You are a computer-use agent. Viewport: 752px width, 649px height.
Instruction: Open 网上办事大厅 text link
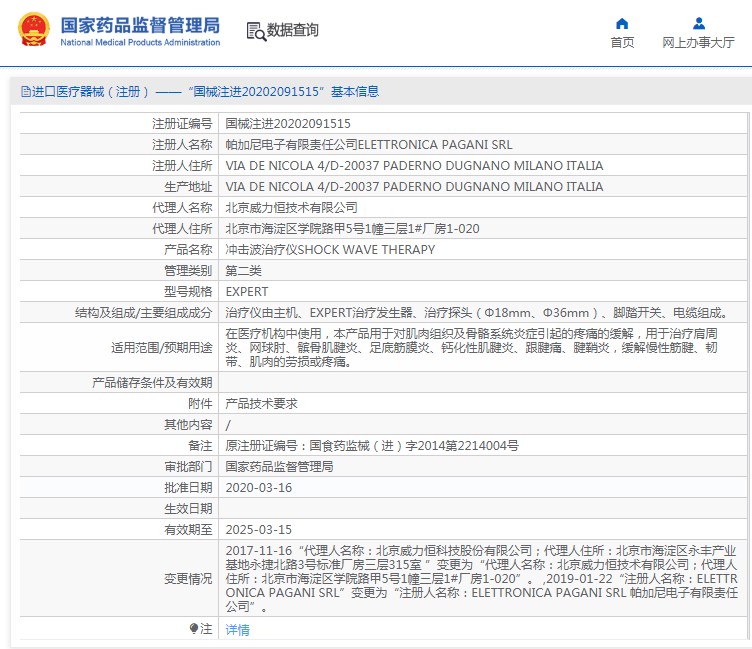click(x=698, y=42)
